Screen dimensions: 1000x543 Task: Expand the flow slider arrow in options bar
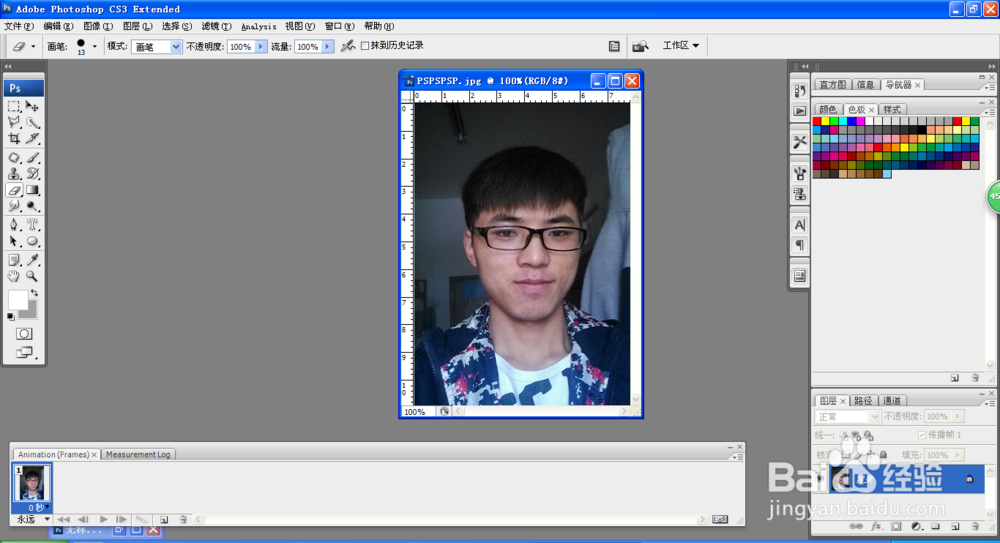[327, 47]
